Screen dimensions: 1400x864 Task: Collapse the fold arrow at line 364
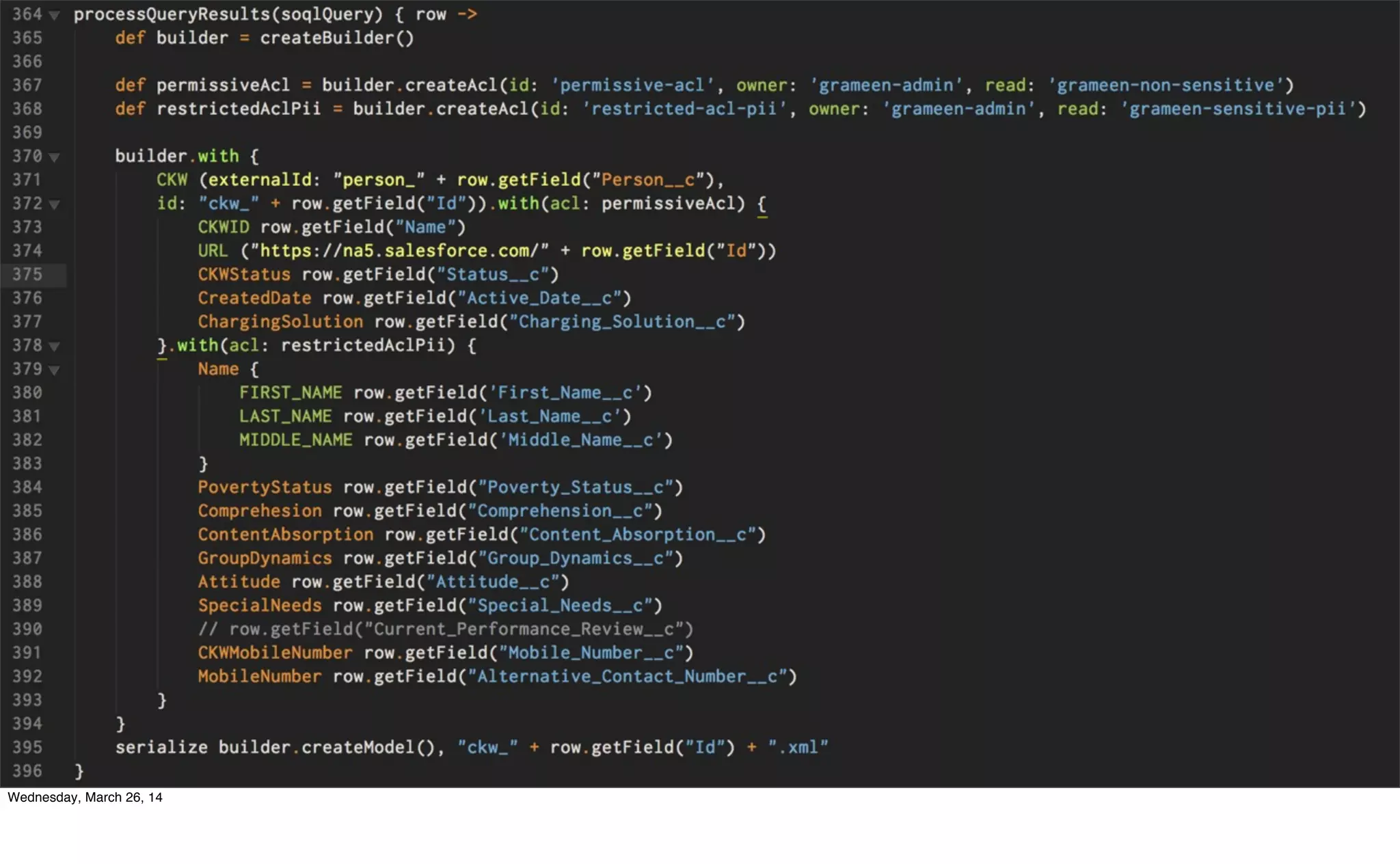point(55,15)
